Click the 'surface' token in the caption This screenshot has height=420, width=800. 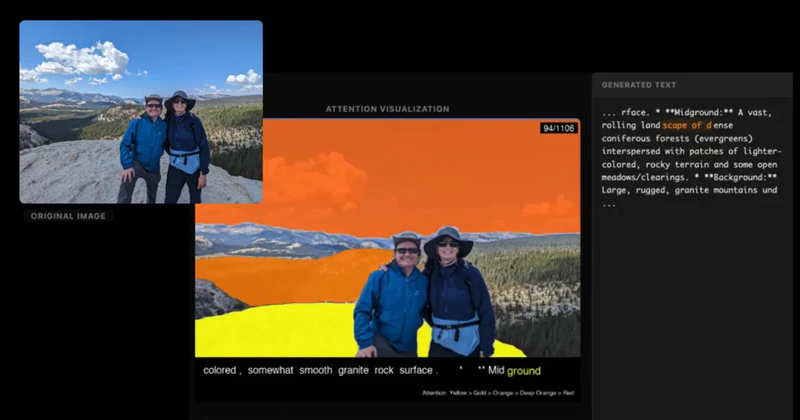tap(417, 370)
